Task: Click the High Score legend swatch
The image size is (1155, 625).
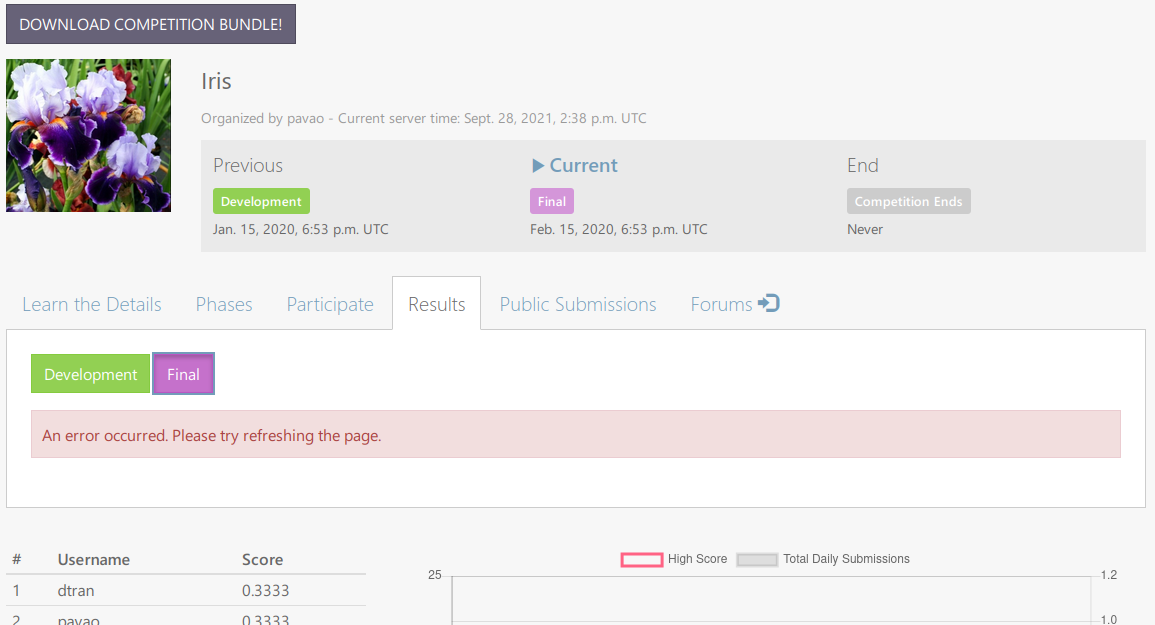Action: [641, 560]
